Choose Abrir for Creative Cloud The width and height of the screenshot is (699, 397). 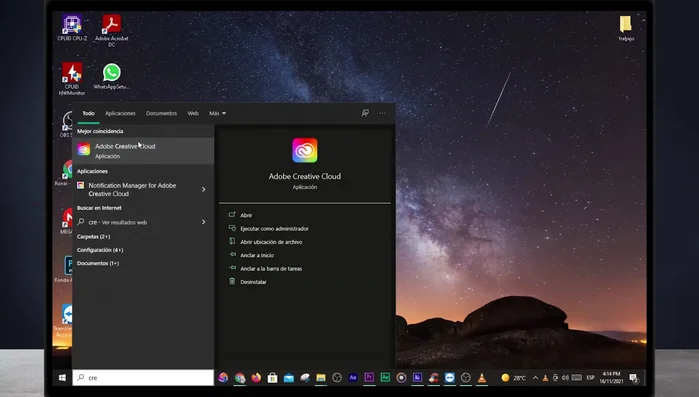246,215
